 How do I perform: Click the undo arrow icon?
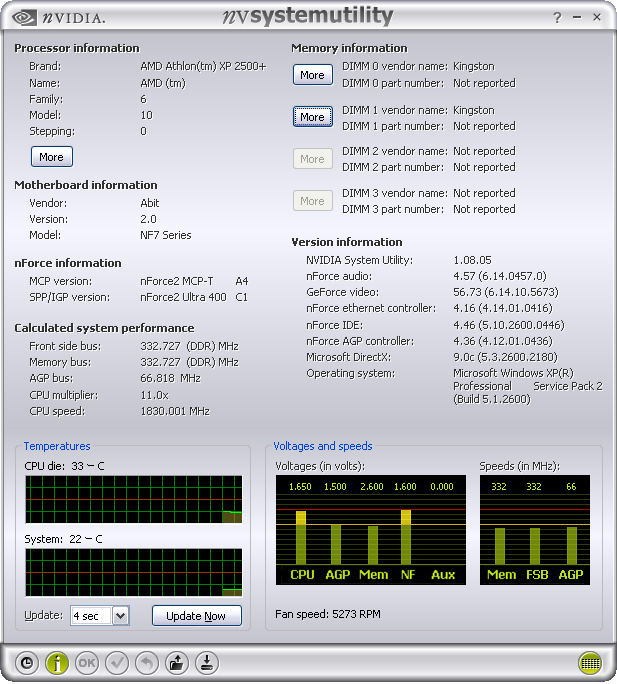(147, 662)
